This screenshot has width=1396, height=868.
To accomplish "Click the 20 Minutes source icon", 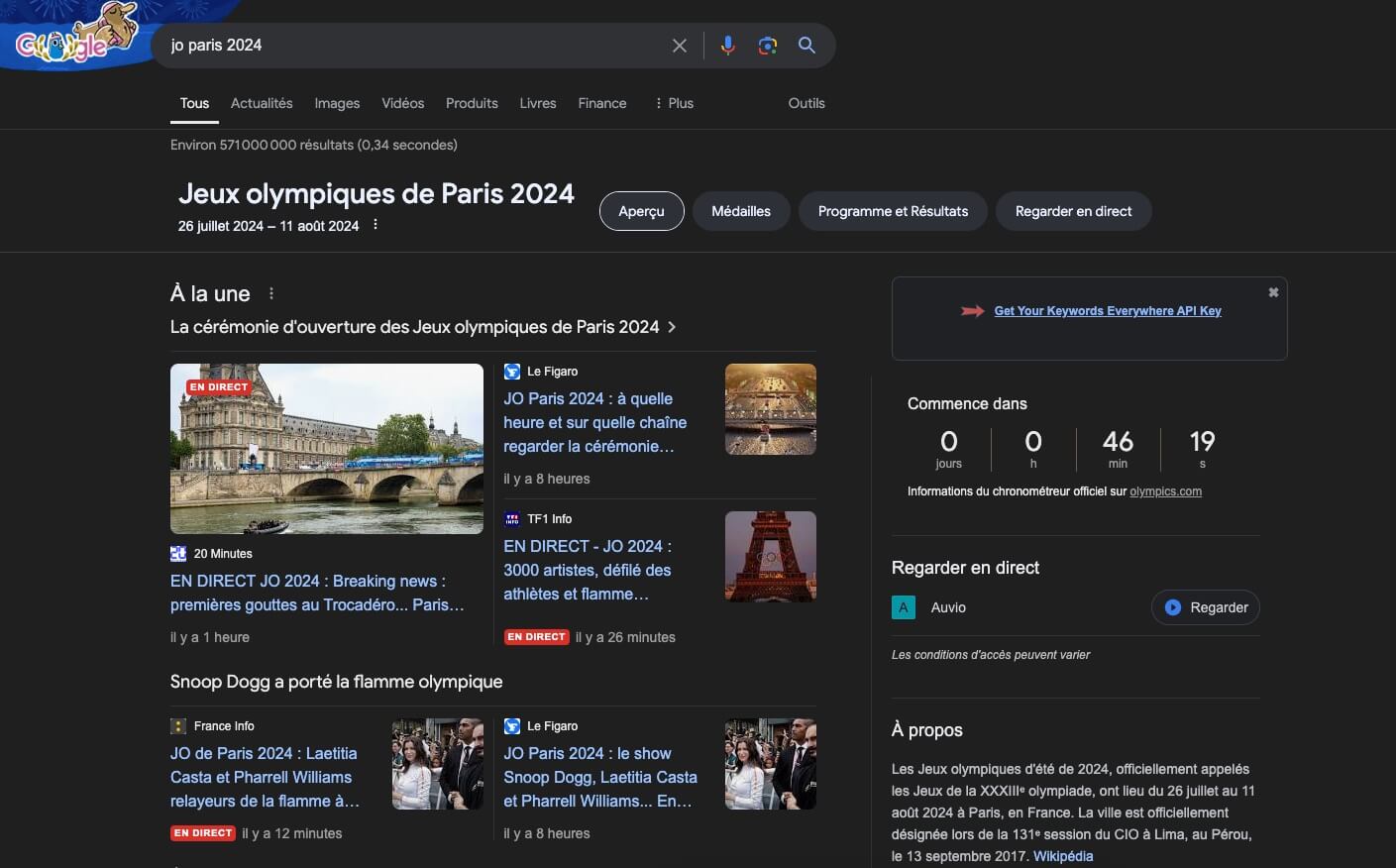I will tap(178, 554).
